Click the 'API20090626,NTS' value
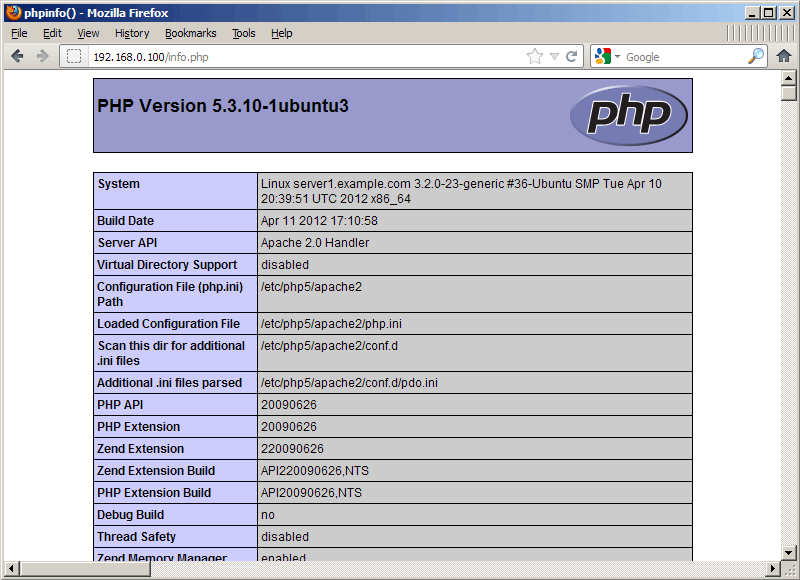 coord(311,493)
